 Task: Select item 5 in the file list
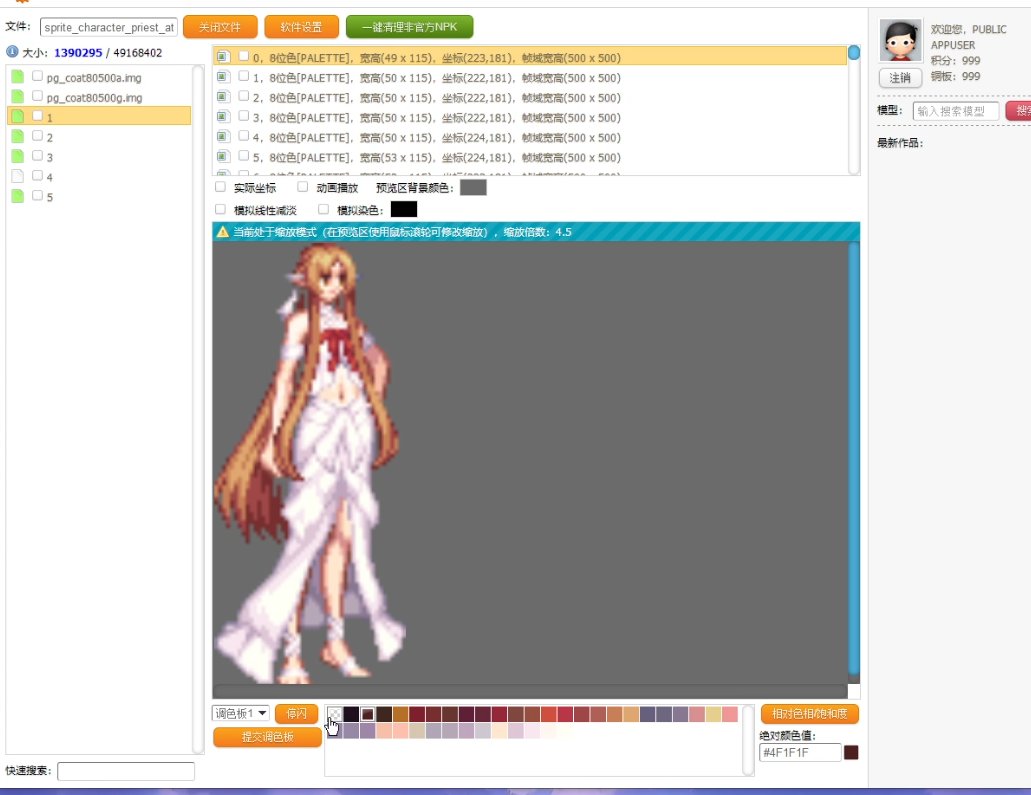(99, 195)
